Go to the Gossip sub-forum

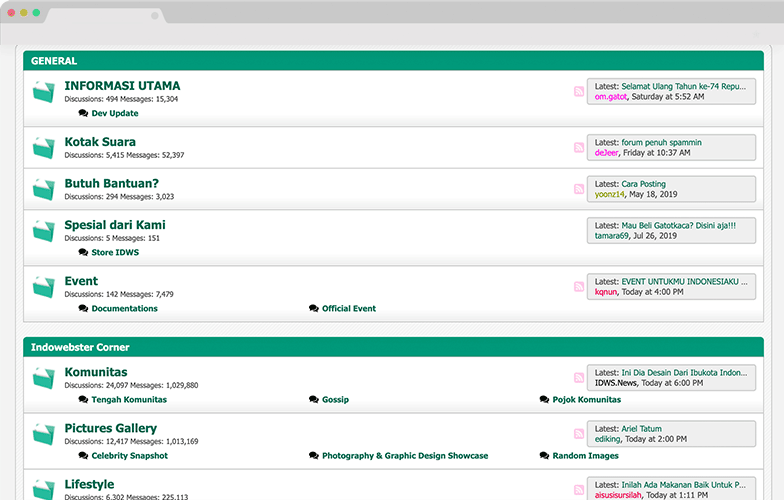(x=335, y=400)
